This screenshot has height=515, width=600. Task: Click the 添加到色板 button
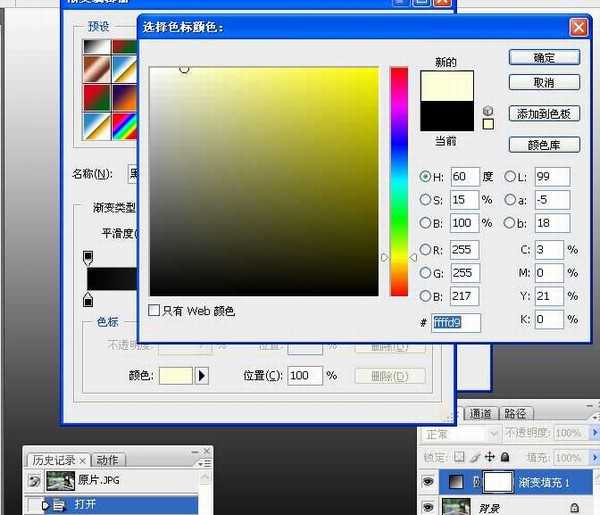pyautogui.click(x=544, y=114)
